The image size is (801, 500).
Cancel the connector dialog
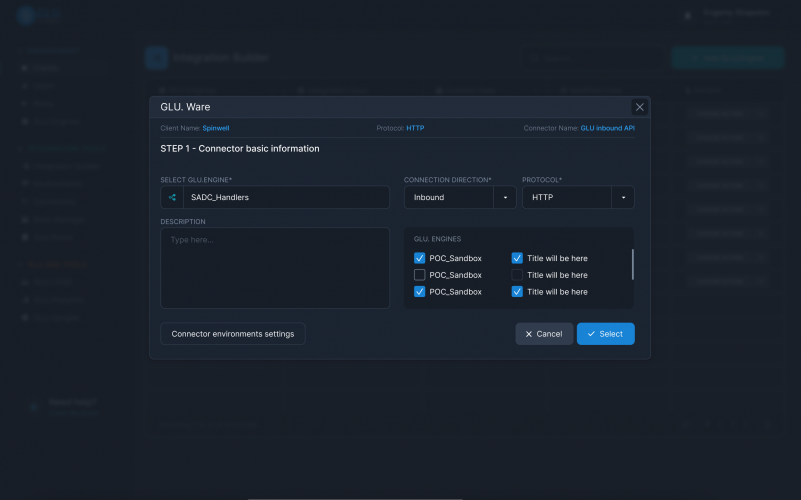click(x=544, y=334)
